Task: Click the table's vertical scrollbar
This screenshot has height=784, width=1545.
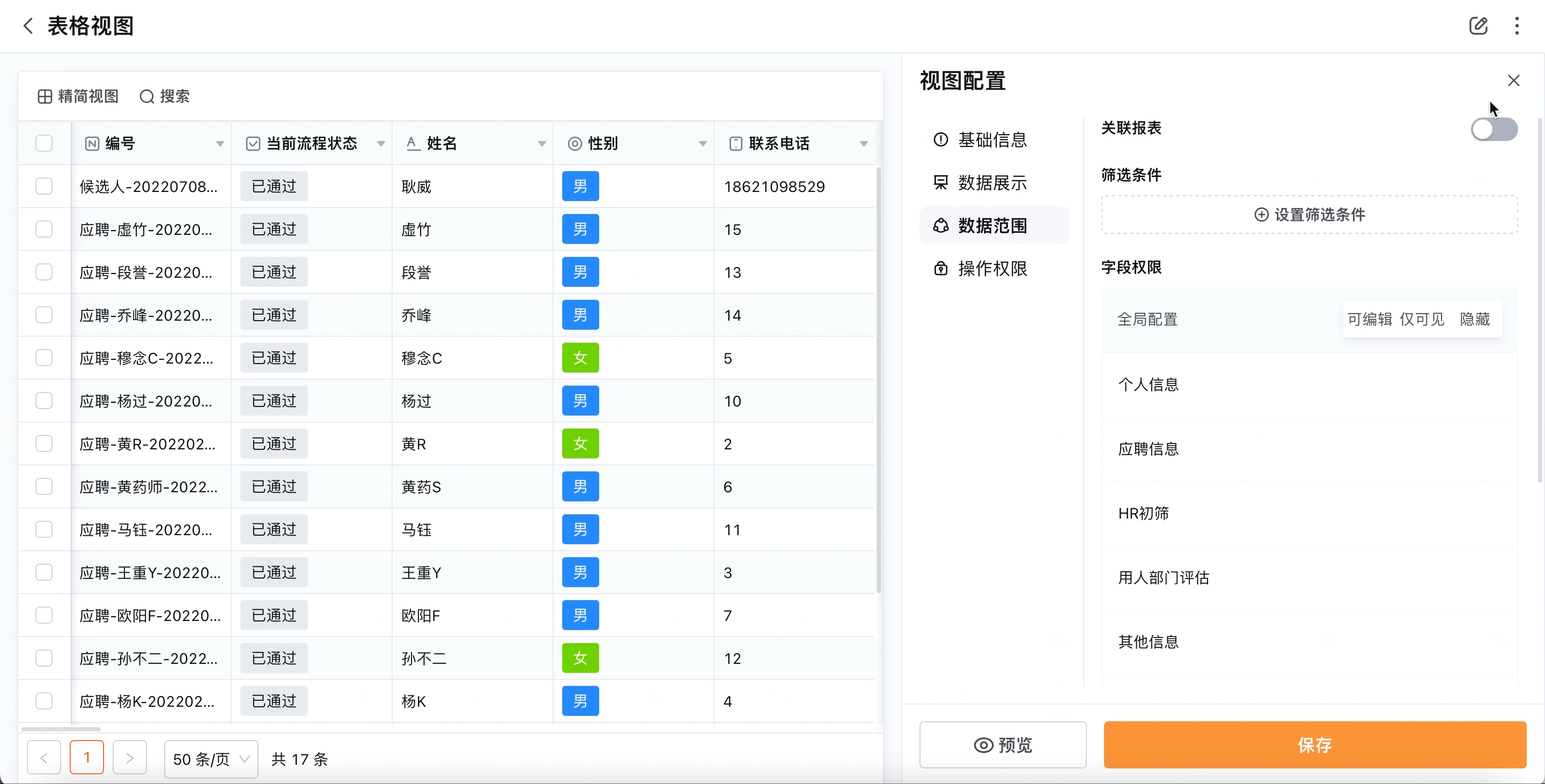Action: point(879,381)
